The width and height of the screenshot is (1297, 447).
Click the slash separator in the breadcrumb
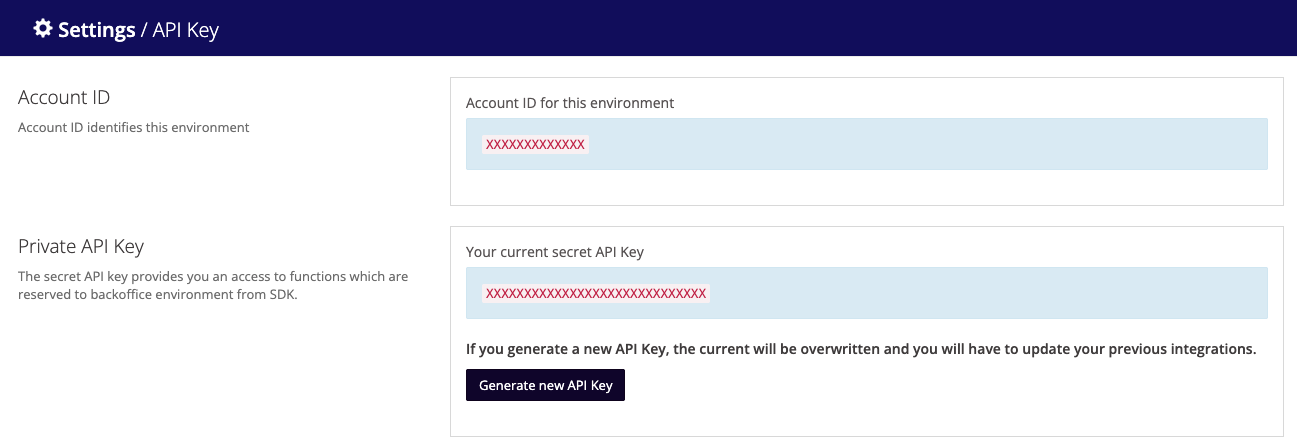click(144, 30)
